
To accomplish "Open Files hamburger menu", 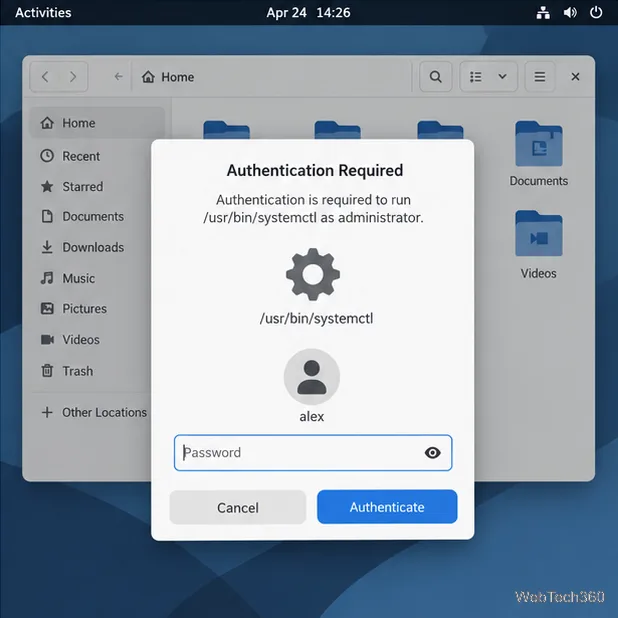I will coord(540,76).
